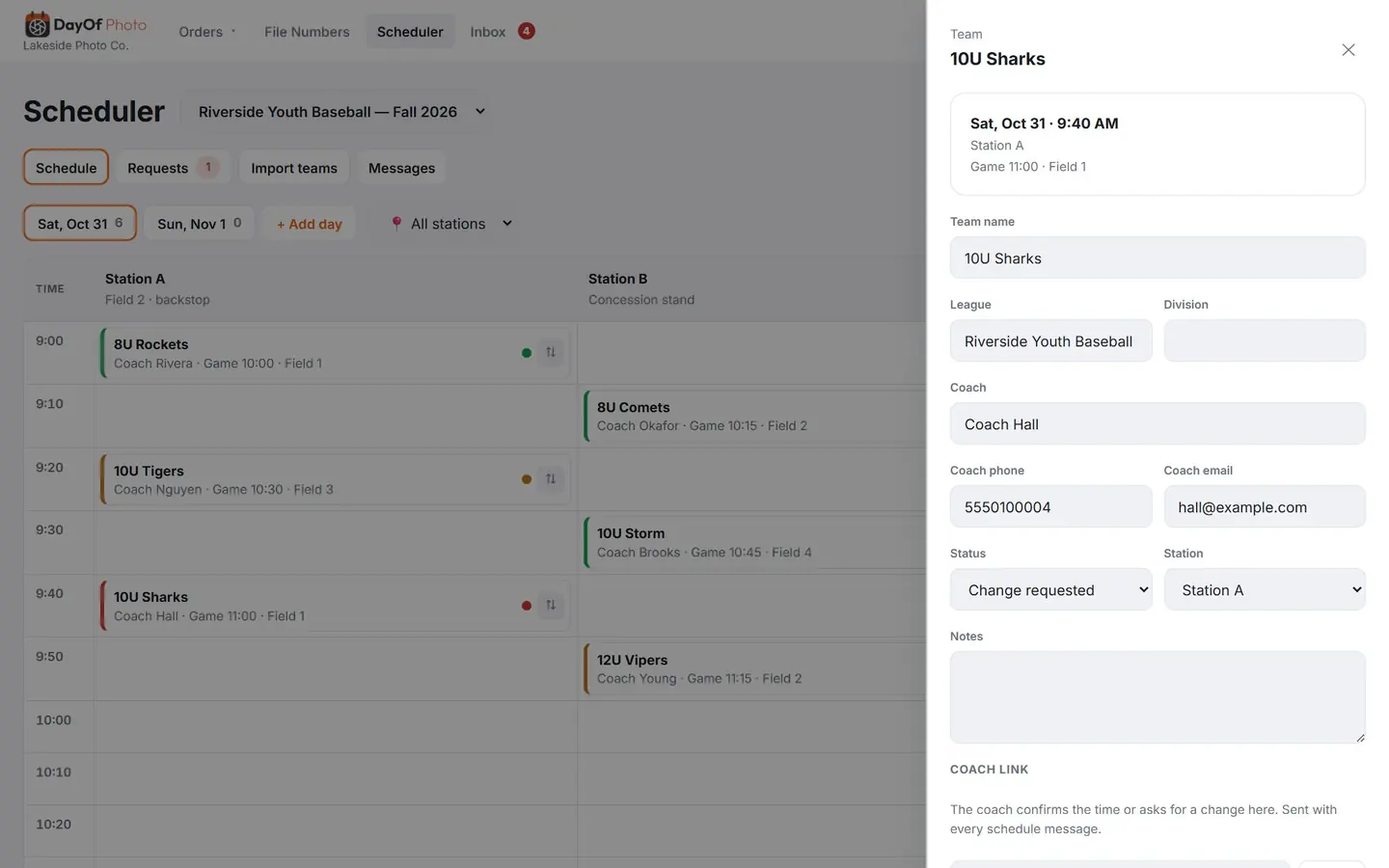Viewport: 1389px width, 868px height.
Task: Click orange status dot on 10U Tigers
Action: coord(527,479)
